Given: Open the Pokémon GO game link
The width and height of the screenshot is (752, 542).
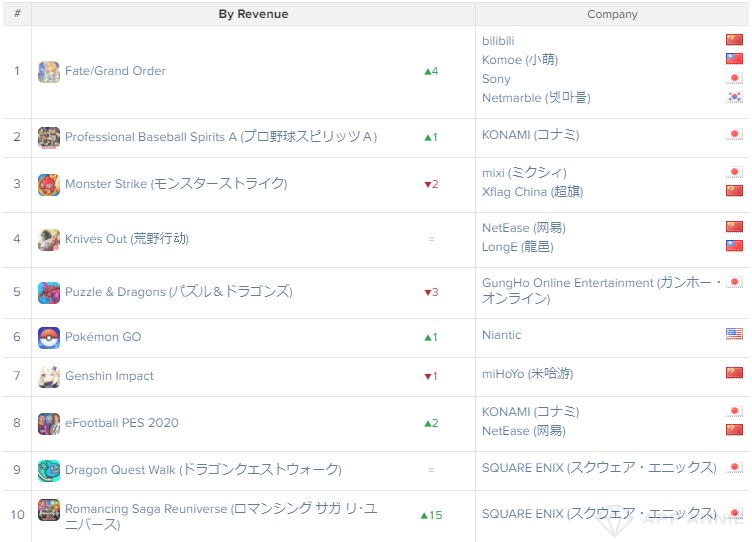Looking at the screenshot, I should tap(103, 337).
